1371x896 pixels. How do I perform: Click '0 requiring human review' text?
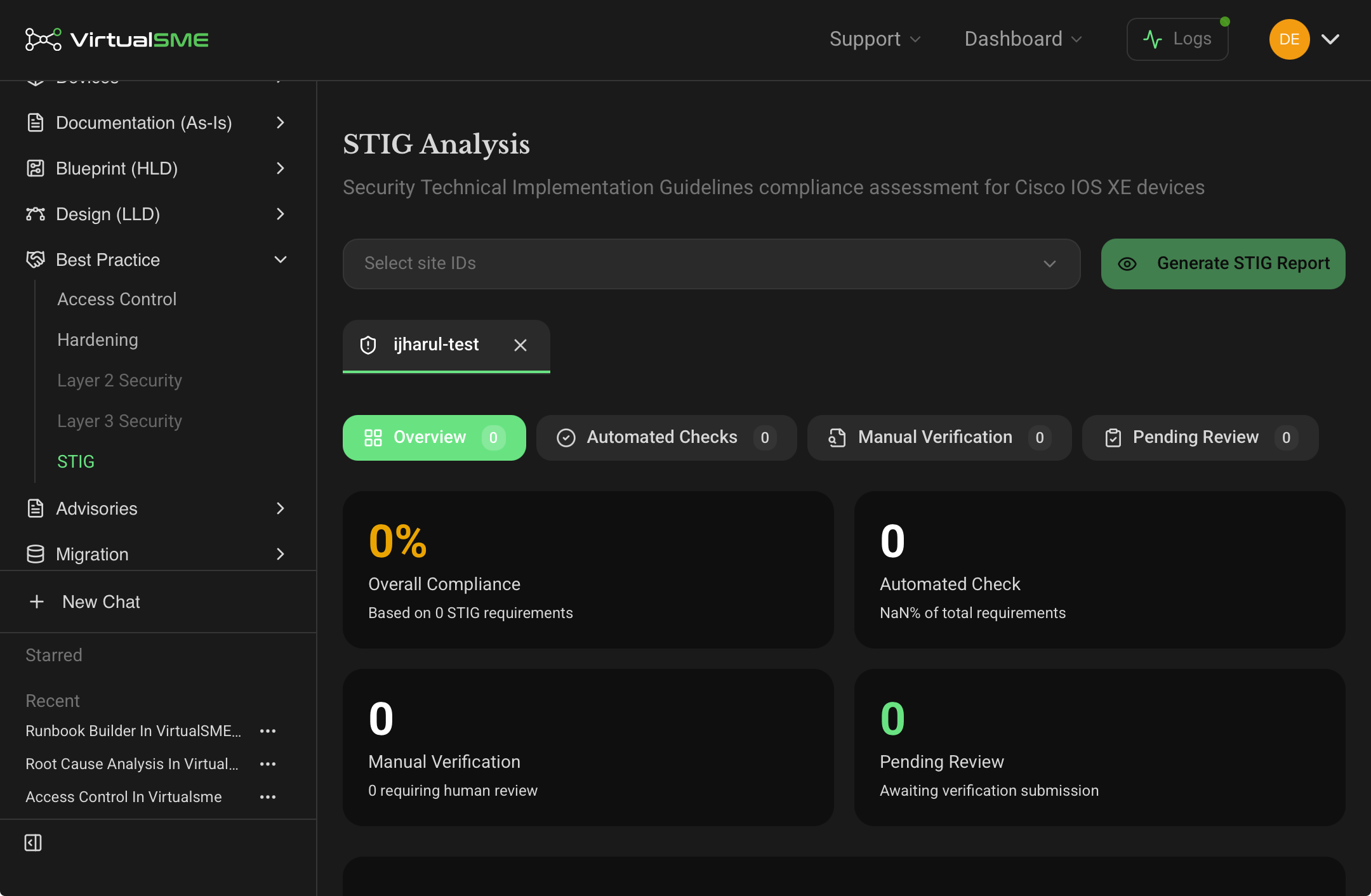click(x=453, y=791)
